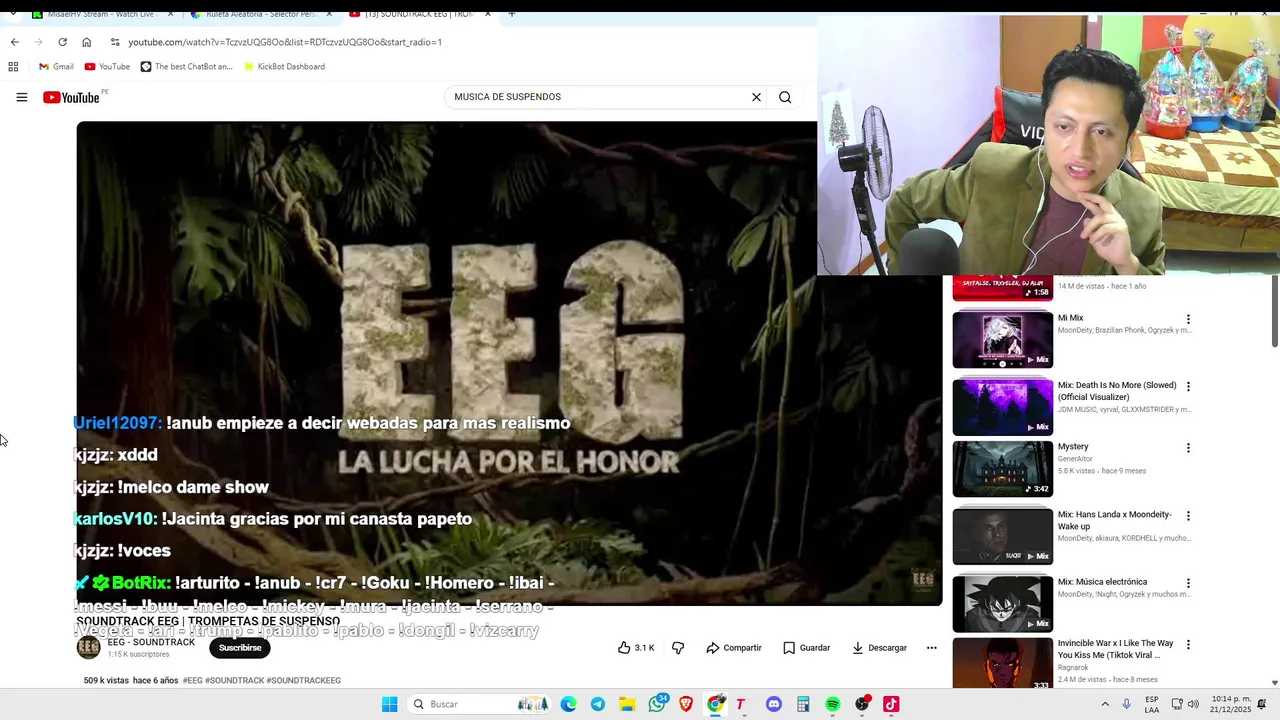Image resolution: width=1280 pixels, height=720 pixels.
Task: Open Brave browser from the taskbar
Action: tap(686, 704)
